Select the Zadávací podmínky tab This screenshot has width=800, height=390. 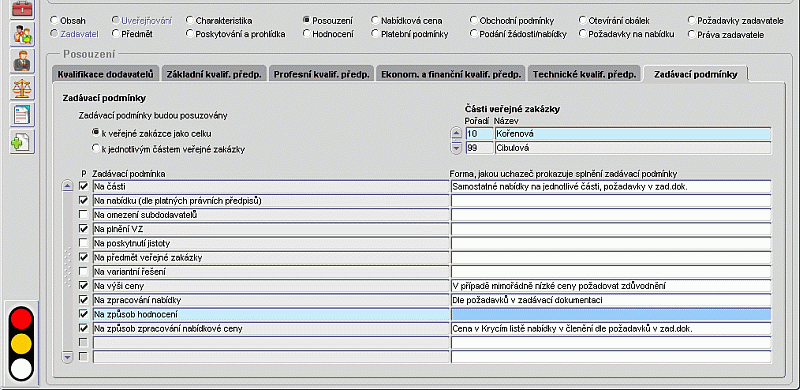[x=696, y=74]
